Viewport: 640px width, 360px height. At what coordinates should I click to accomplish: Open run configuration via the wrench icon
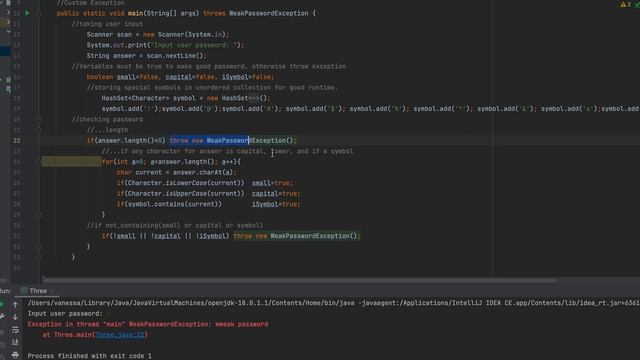click(2, 317)
